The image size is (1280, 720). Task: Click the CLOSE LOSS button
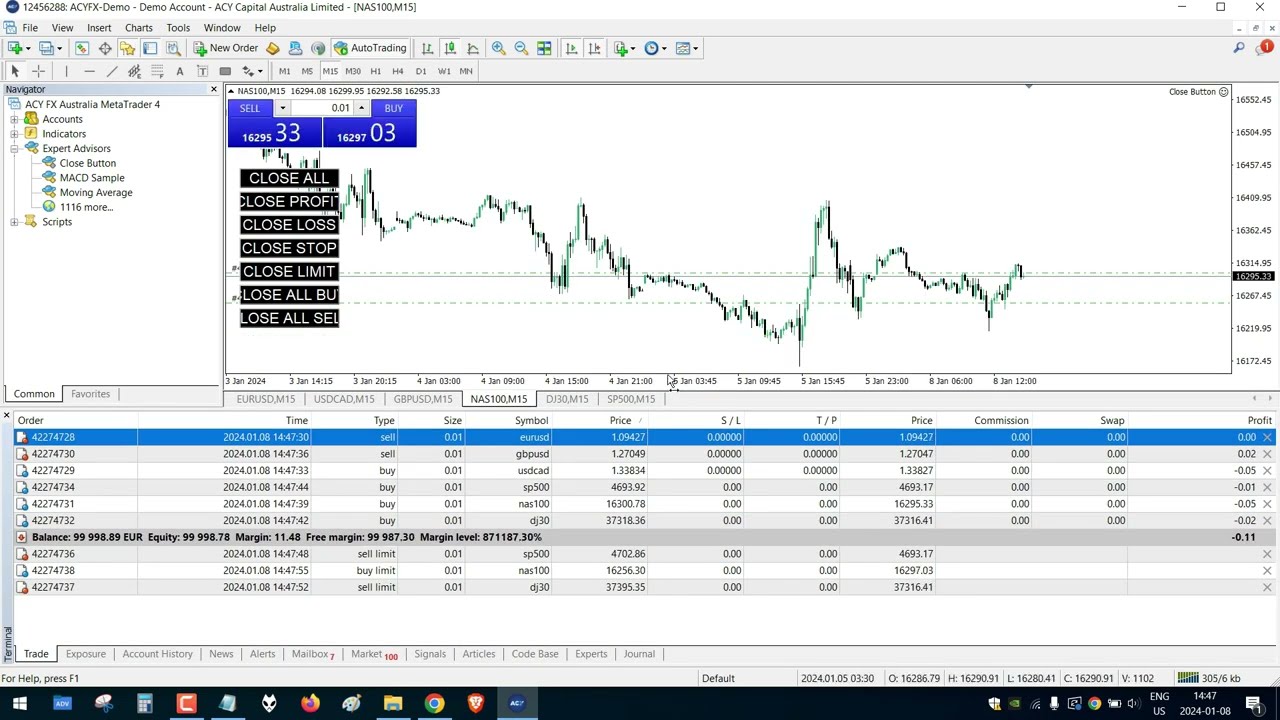pyautogui.click(x=289, y=225)
